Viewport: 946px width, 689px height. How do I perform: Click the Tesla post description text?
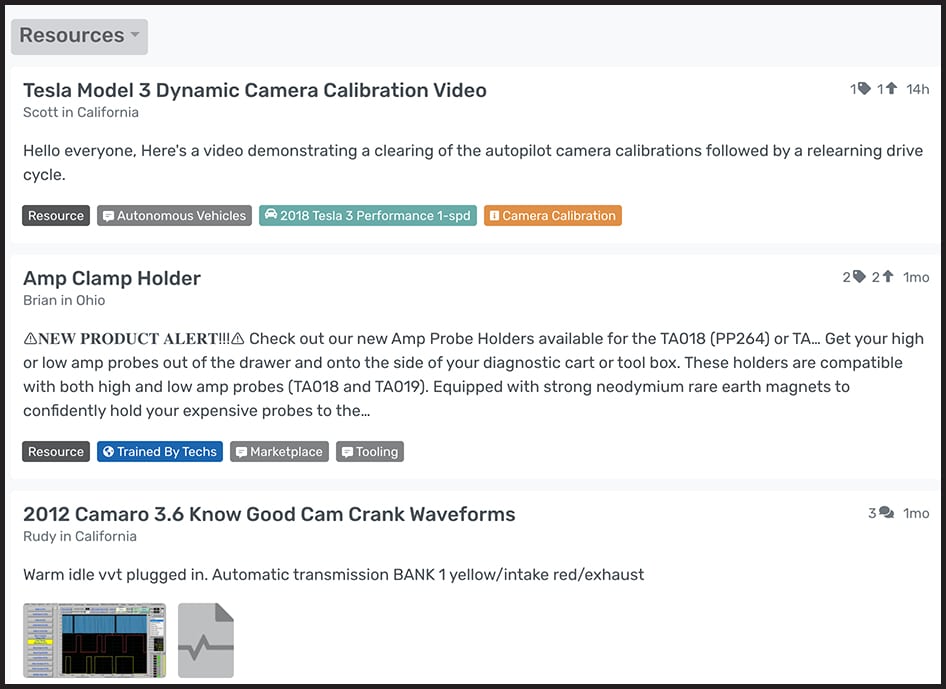pos(473,162)
